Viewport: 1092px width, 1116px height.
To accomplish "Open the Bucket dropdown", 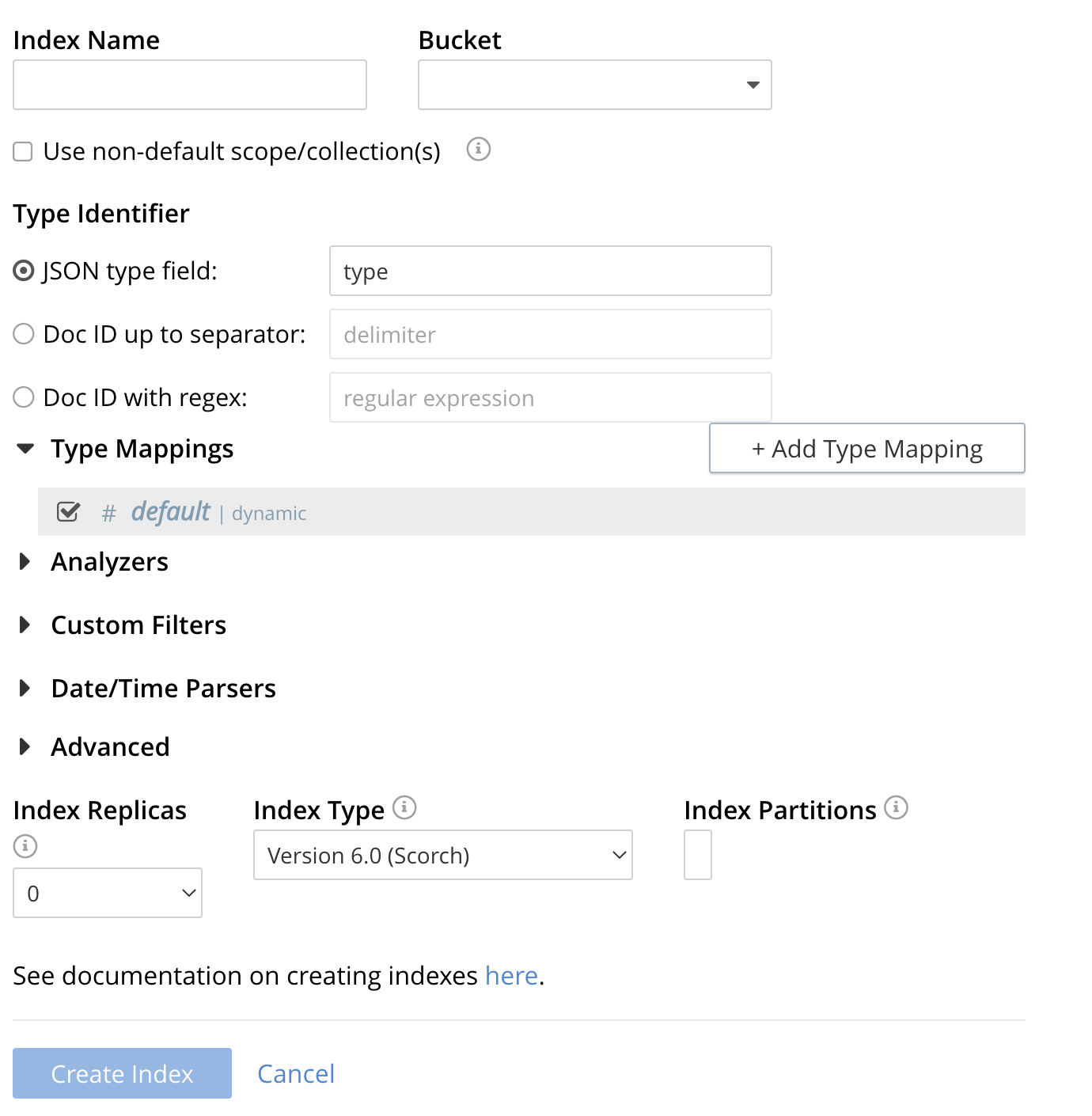I will tap(594, 85).
